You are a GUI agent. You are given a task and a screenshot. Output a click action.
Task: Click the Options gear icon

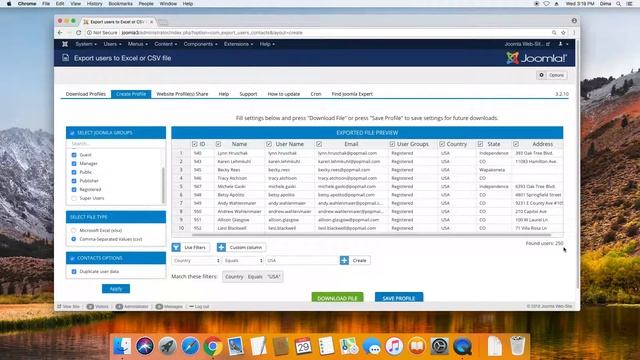click(542, 75)
